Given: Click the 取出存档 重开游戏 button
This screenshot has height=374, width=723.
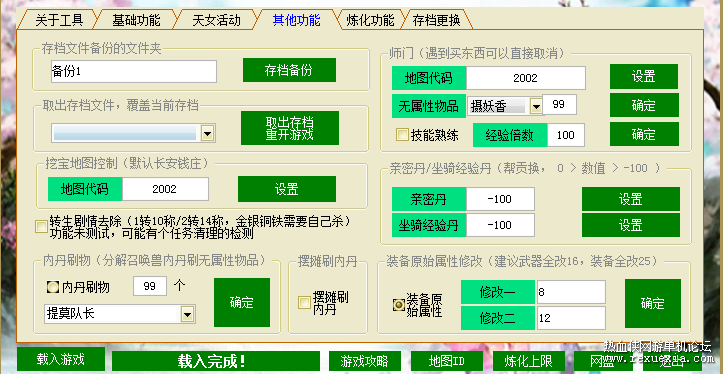Looking at the screenshot, I should tap(290, 128).
